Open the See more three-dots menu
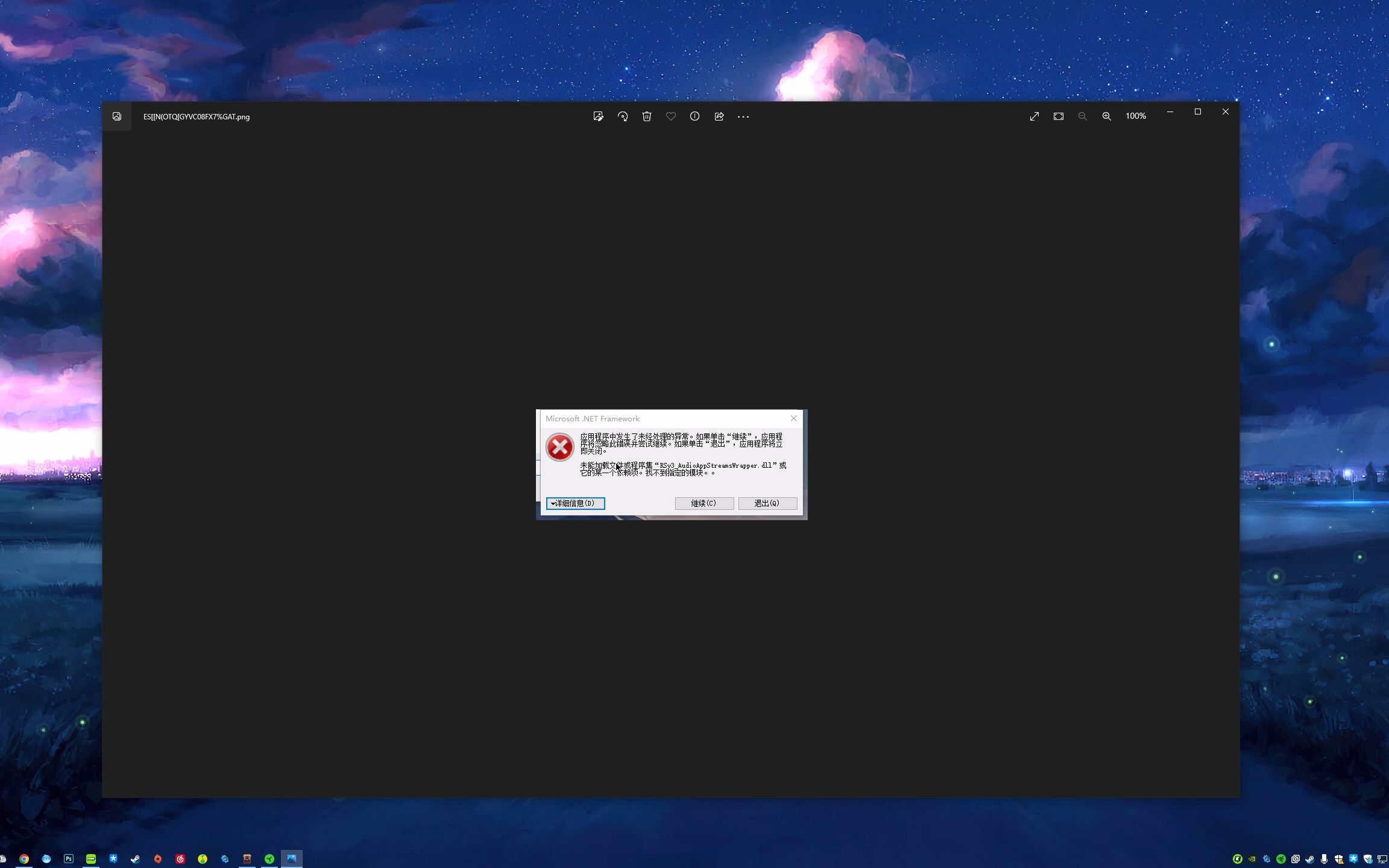 [x=743, y=117]
